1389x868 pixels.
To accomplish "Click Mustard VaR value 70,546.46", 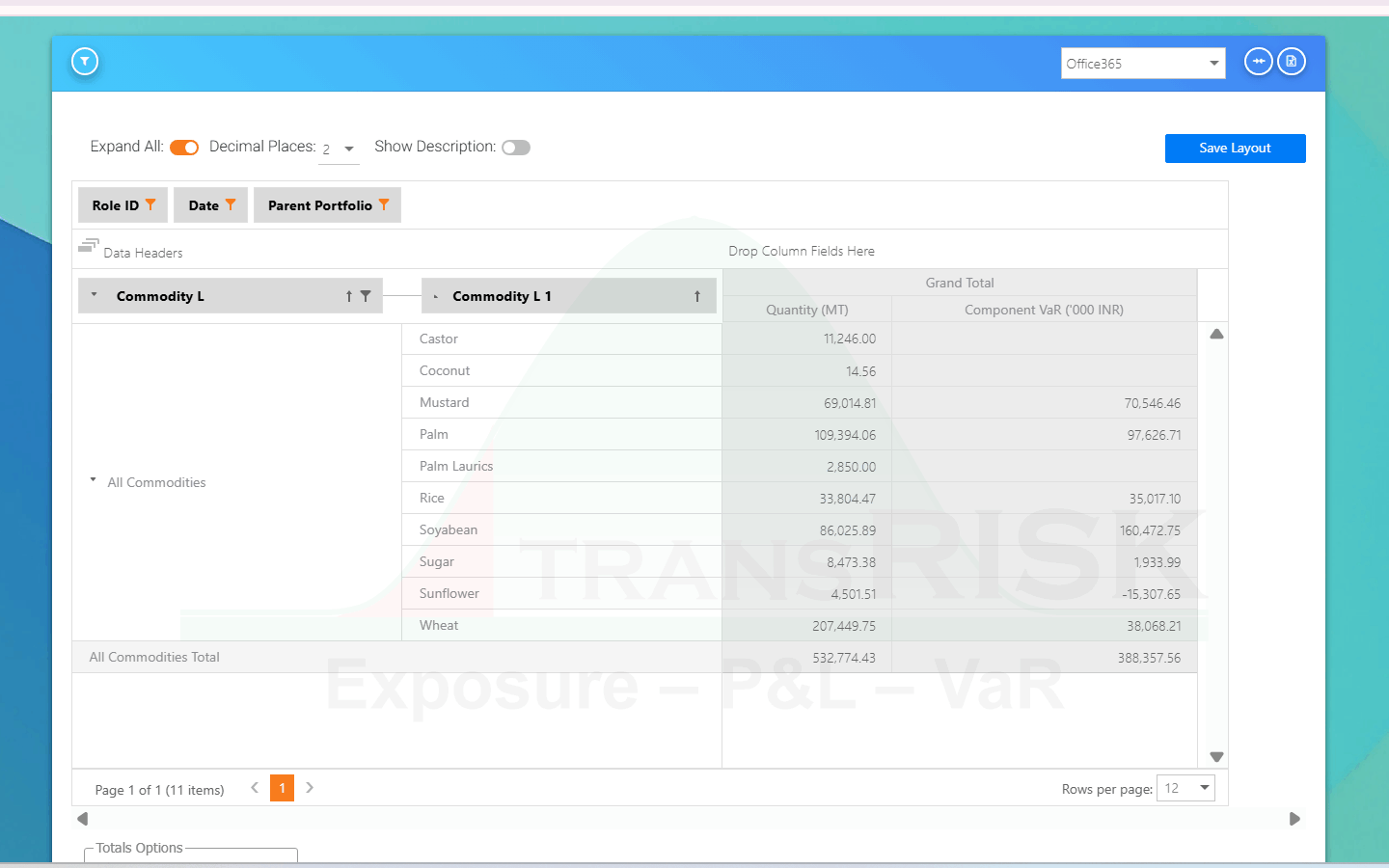I will pos(1152,403).
